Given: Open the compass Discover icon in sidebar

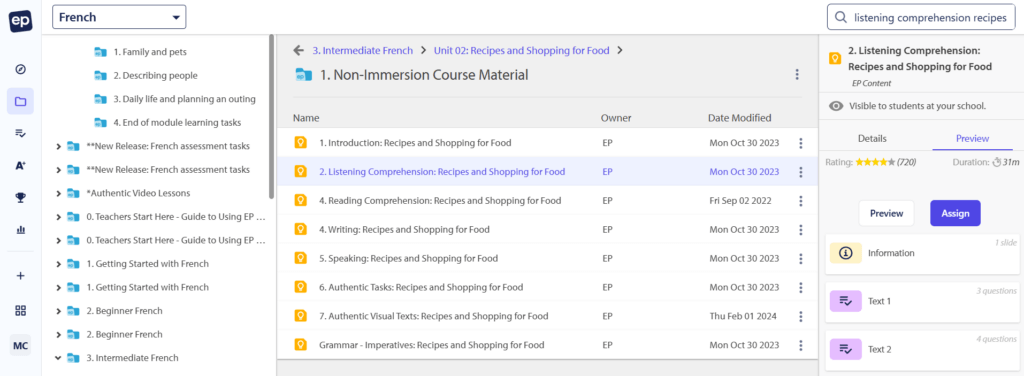Looking at the screenshot, I should [x=20, y=69].
